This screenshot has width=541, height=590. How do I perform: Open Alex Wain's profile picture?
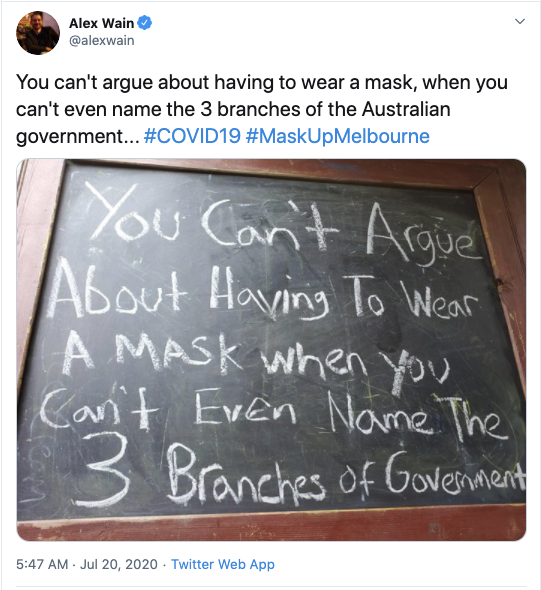(x=38, y=33)
